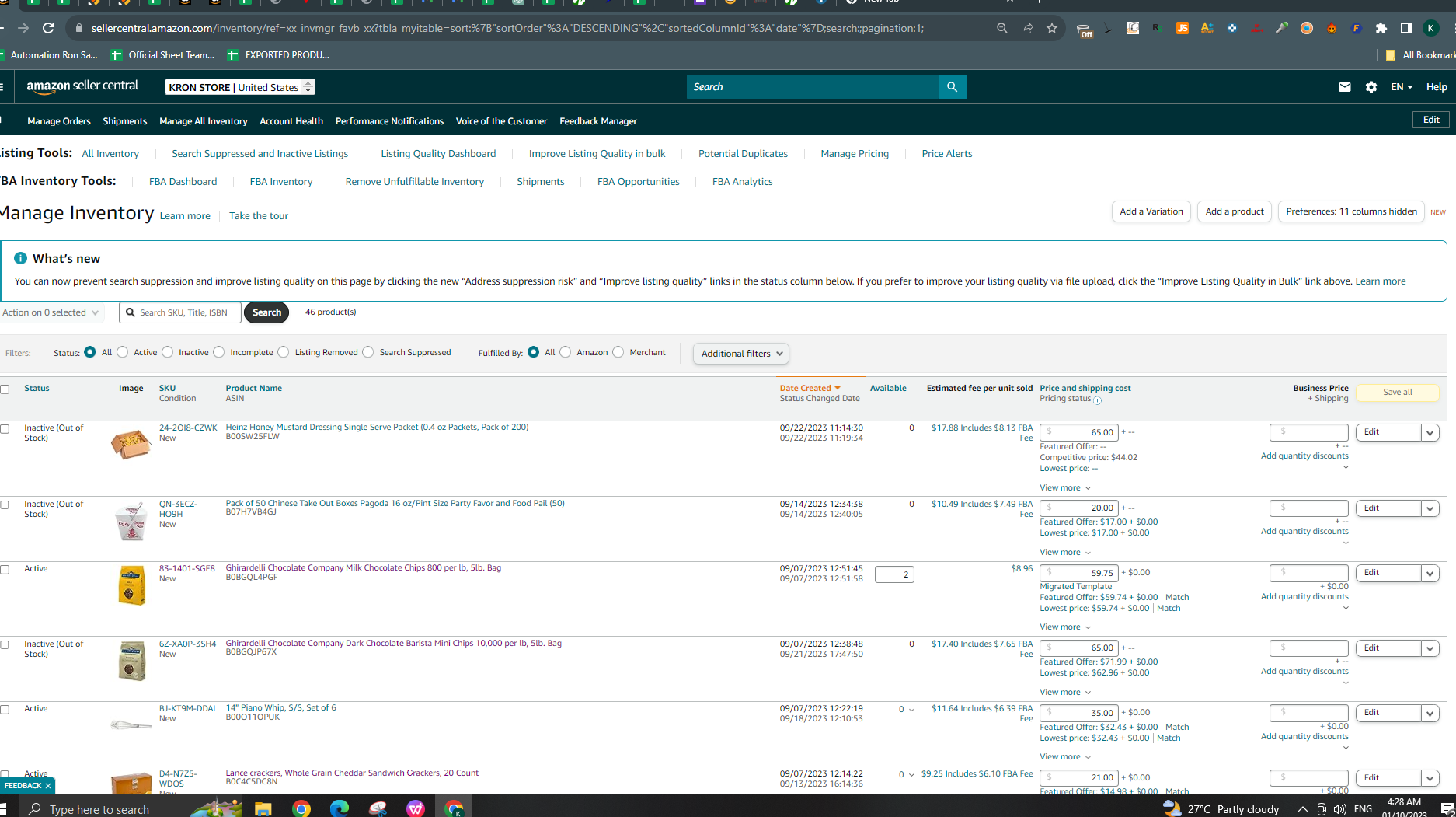This screenshot has width=1456, height=817.
Task: Click Take the tour link
Action: (259, 216)
